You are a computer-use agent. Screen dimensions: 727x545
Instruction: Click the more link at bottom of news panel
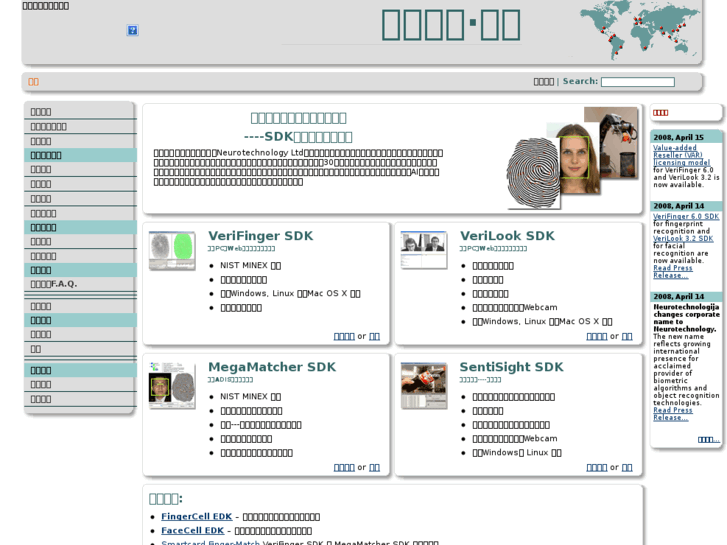pyautogui.click(x=708, y=439)
